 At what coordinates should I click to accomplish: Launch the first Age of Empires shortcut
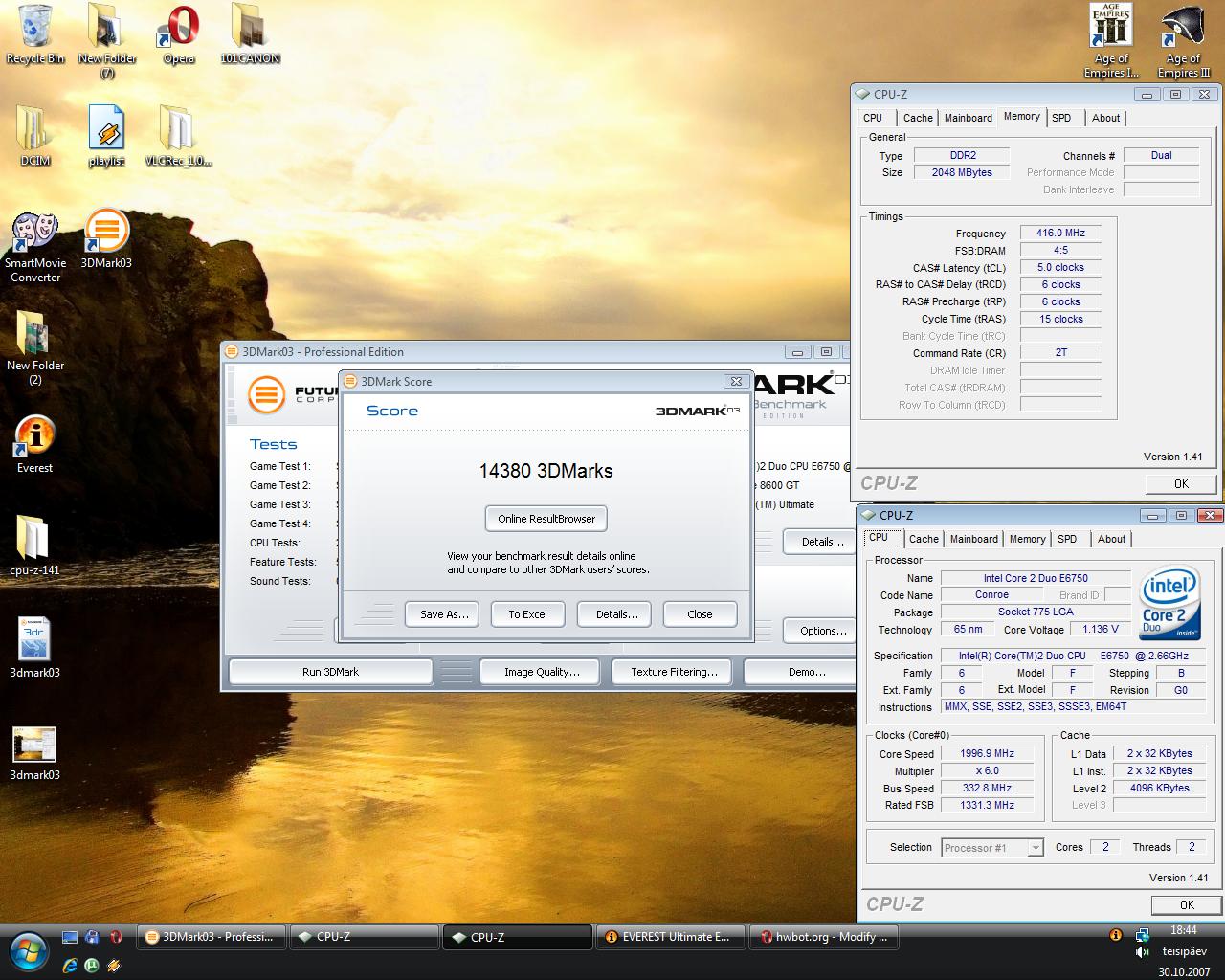(1111, 41)
